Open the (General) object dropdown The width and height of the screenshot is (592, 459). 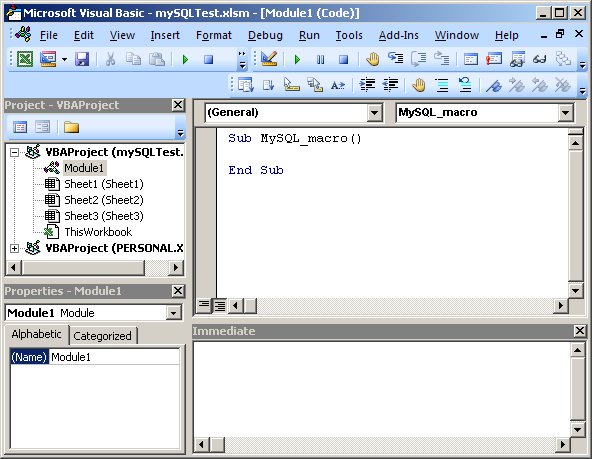click(374, 112)
